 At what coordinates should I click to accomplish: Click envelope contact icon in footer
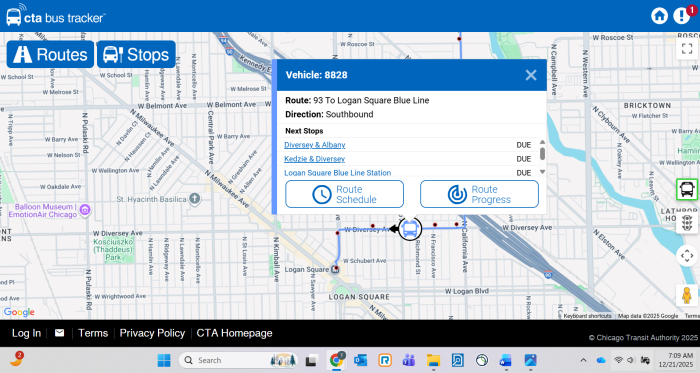pos(59,333)
